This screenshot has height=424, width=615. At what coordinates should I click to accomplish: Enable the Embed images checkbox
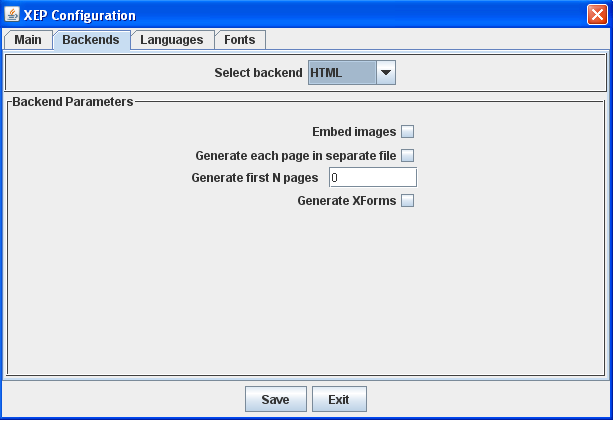point(408,132)
